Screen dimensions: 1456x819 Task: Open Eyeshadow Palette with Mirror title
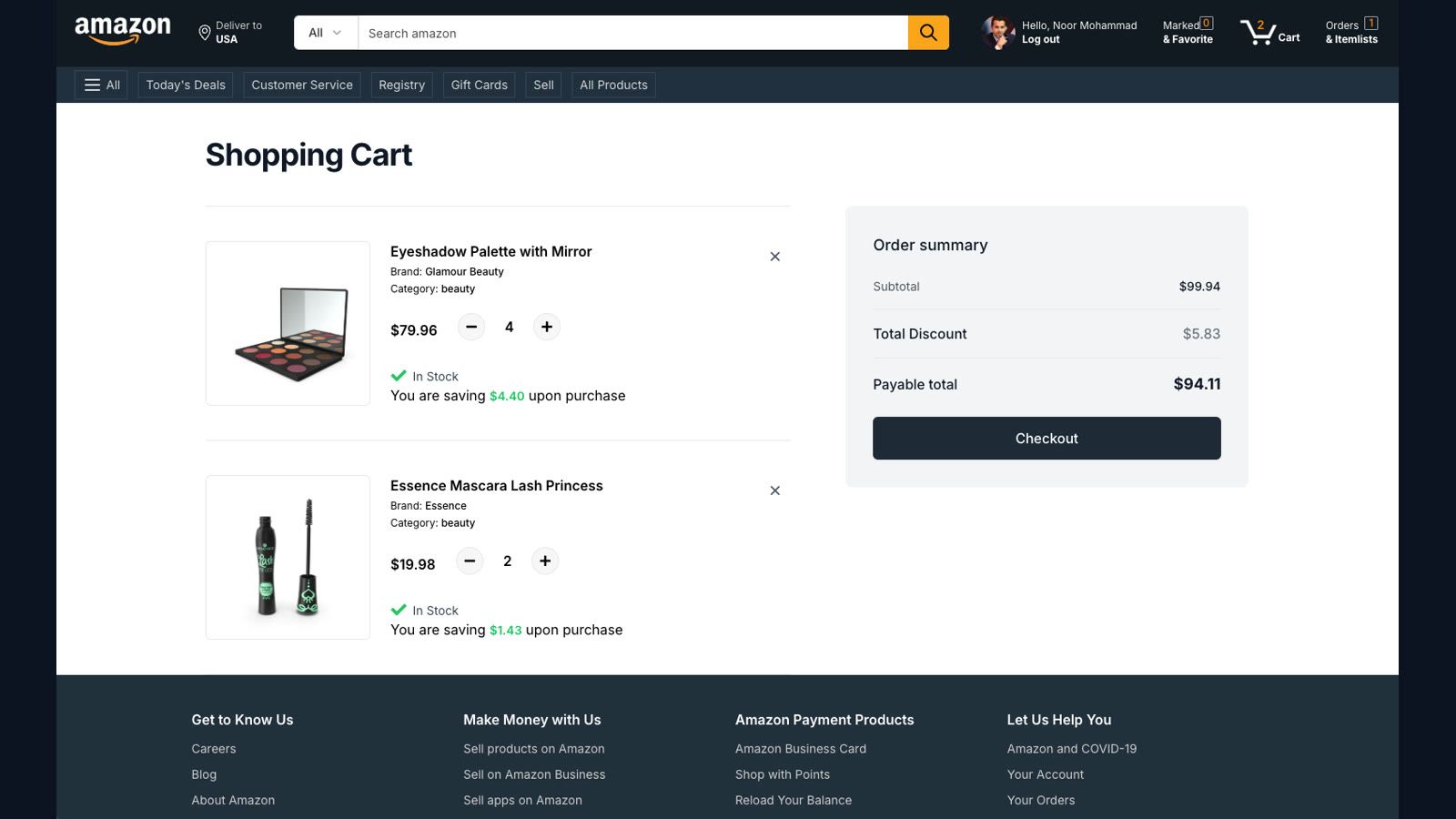click(490, 251)
